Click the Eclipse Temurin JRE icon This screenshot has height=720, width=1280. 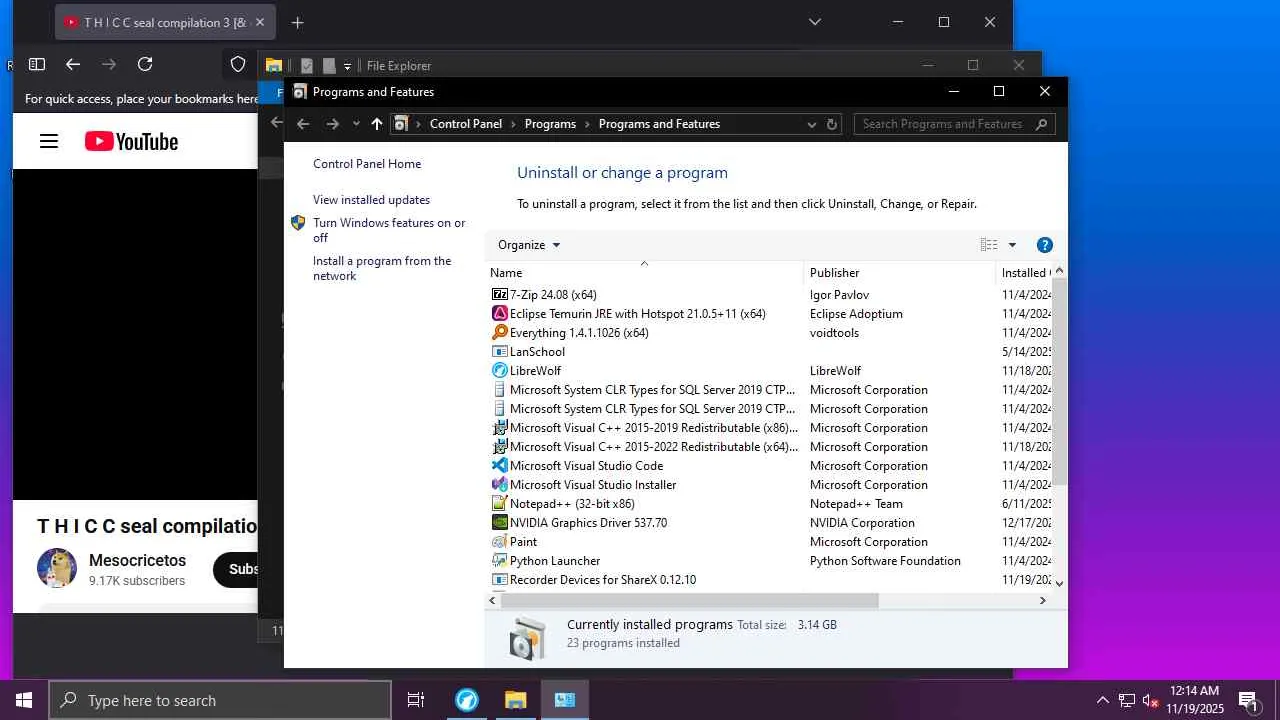(500, 314)
